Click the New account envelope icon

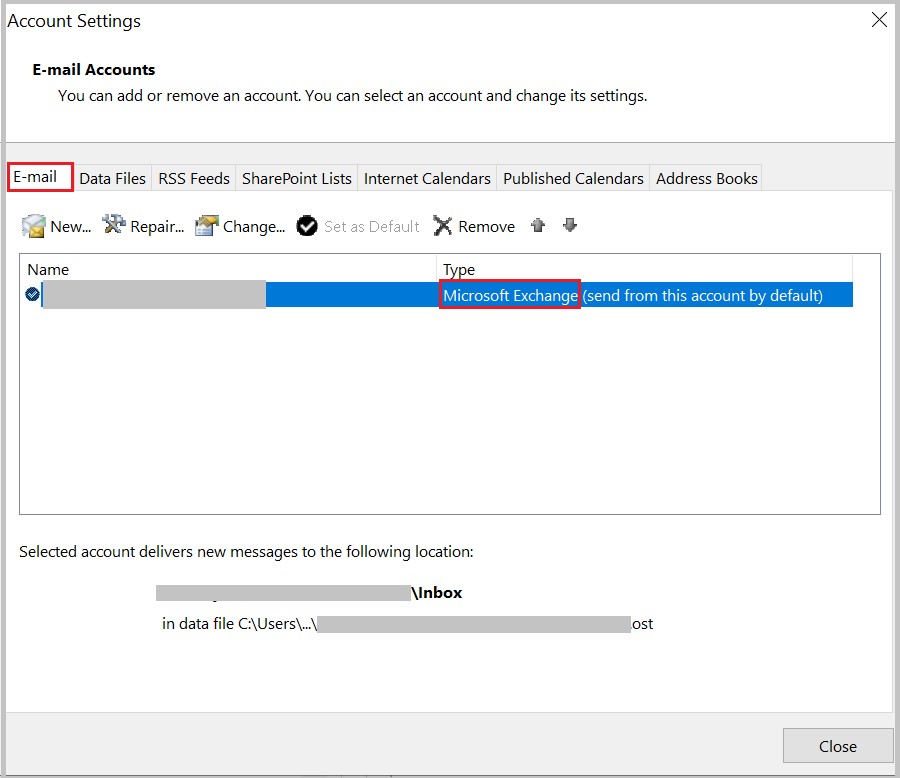(x=33, y=226)
